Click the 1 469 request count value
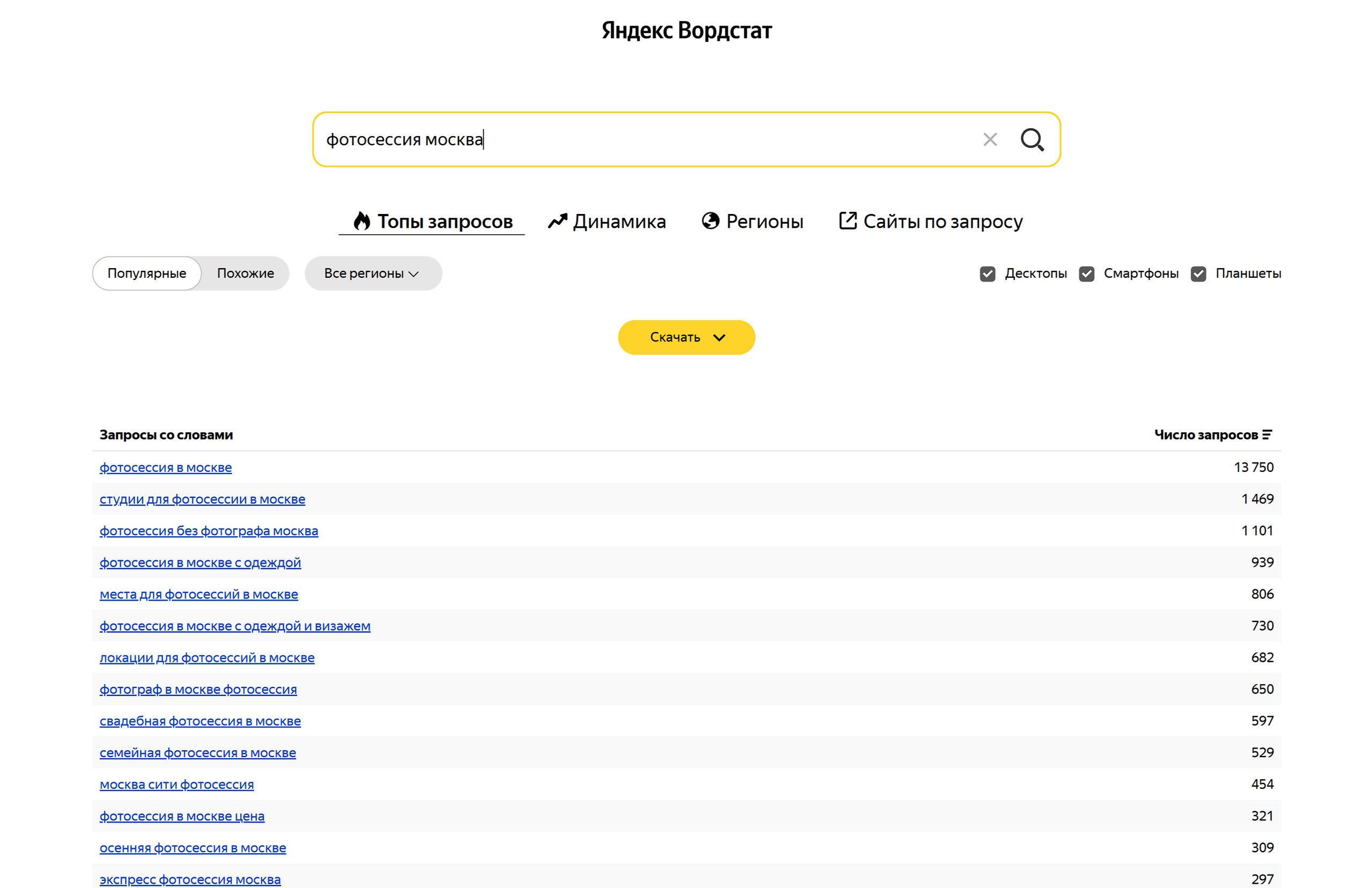The image size is (1372, 888). tap(1257, 499)
